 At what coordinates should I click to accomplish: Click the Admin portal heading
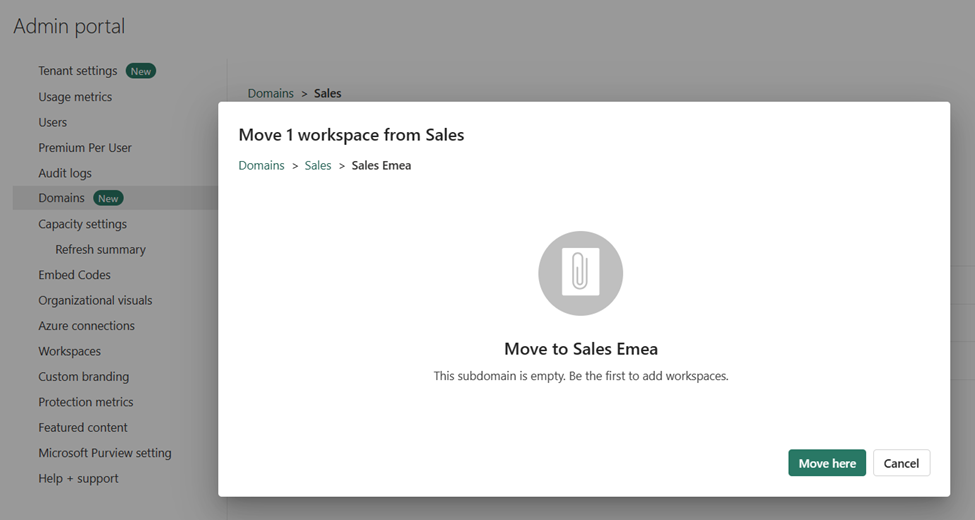point(69,26)
